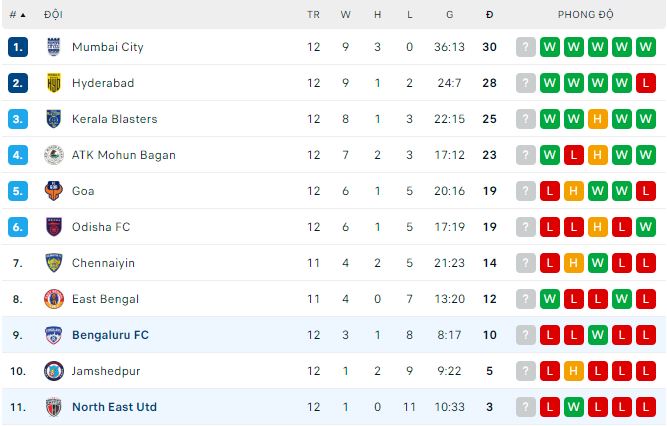Open the North East Utd team link
Viewport: 667px width, 426px height.
click(x=114, y=407)
